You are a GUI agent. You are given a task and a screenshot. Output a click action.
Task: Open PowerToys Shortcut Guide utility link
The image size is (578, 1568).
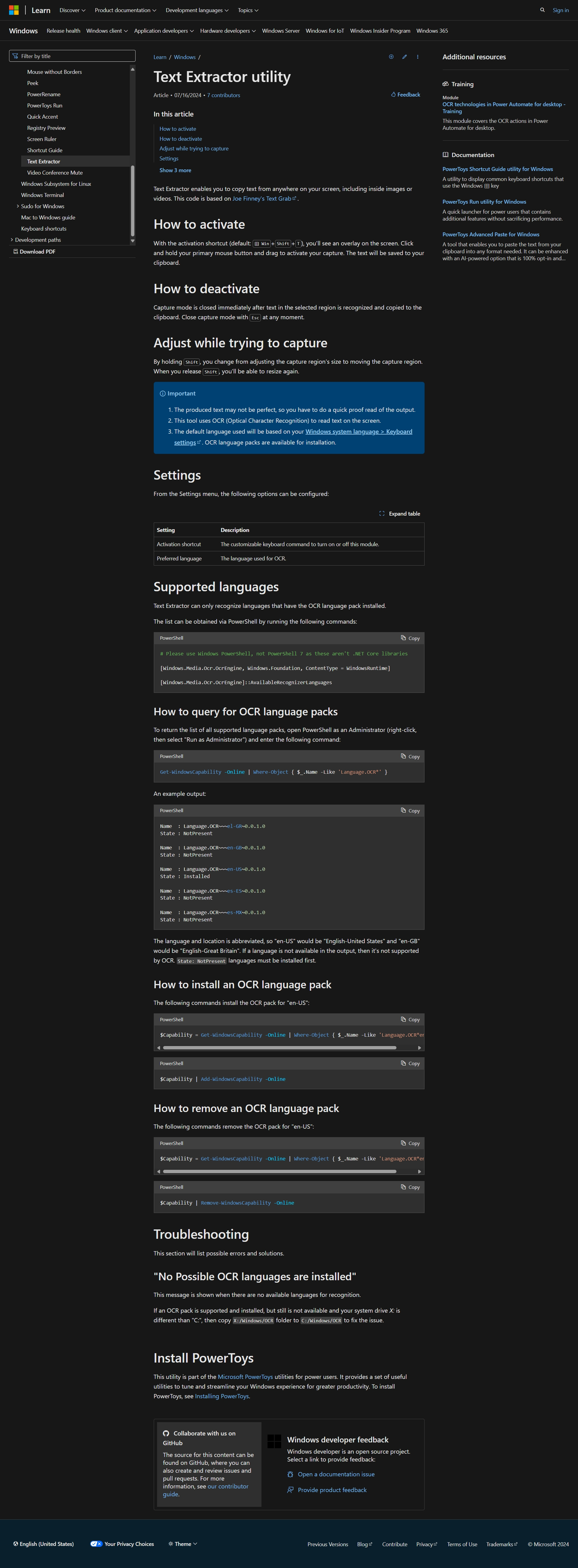[498, 169]
